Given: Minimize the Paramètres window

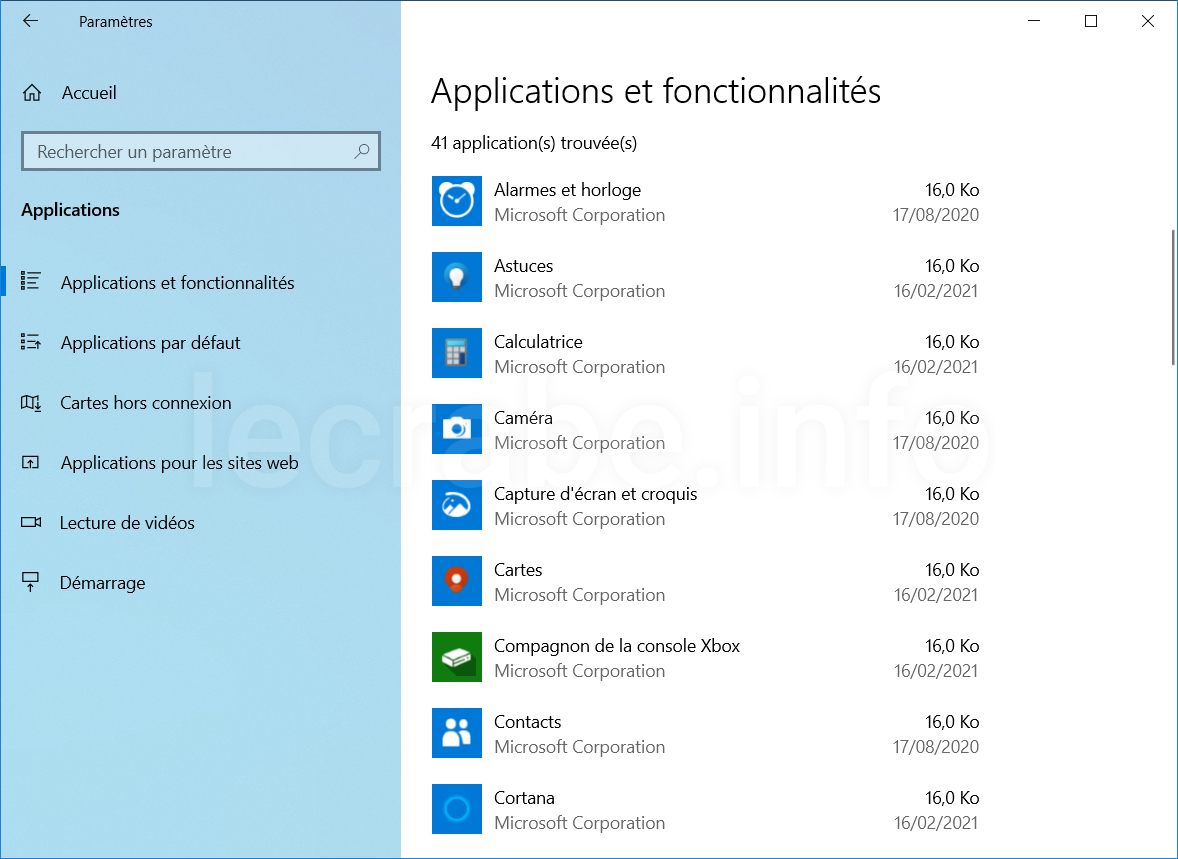Looking at the screenshot, I should coord(1034,21).
